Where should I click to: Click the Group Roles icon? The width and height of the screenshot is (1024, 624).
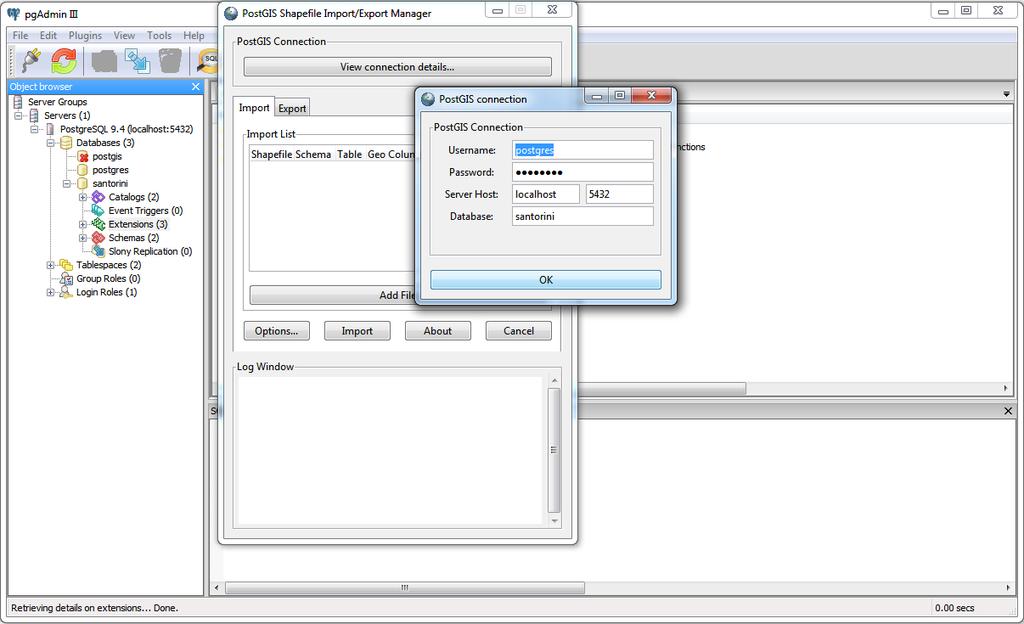pyautogui.click(x=66, y=278)
